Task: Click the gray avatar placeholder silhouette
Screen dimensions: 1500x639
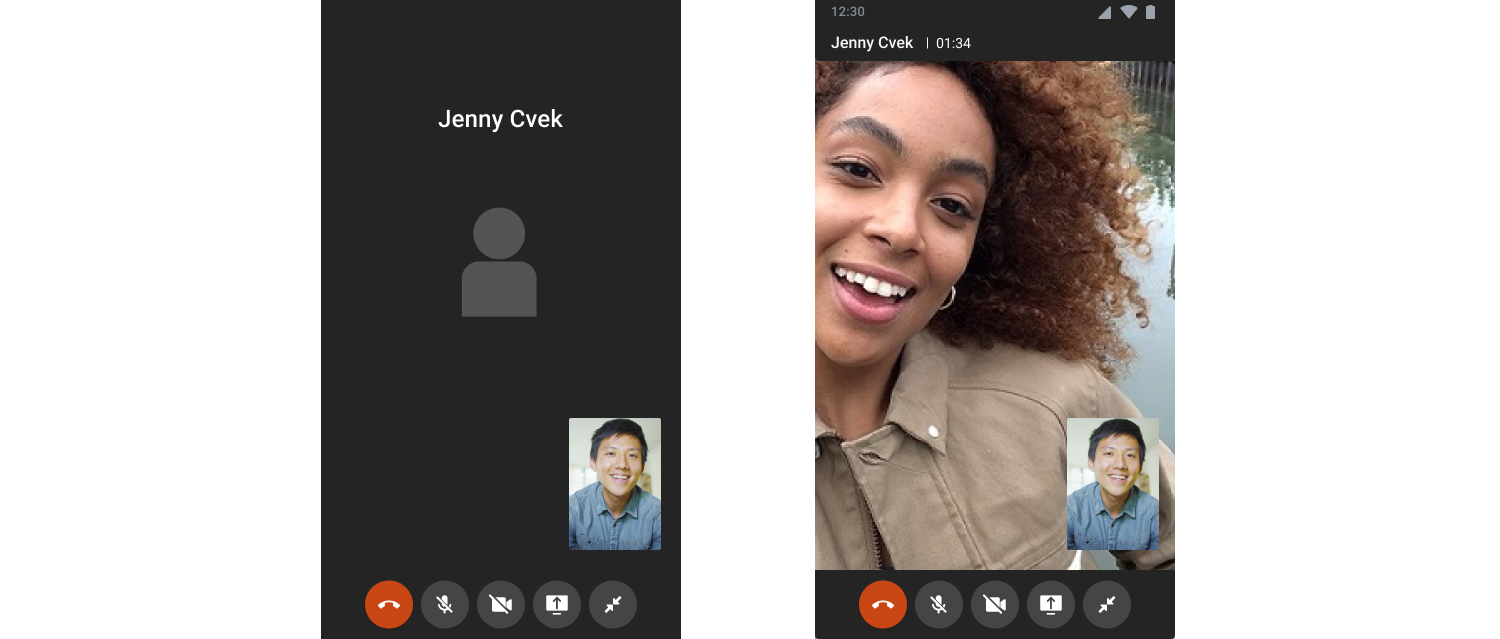Action: point(499,263)
